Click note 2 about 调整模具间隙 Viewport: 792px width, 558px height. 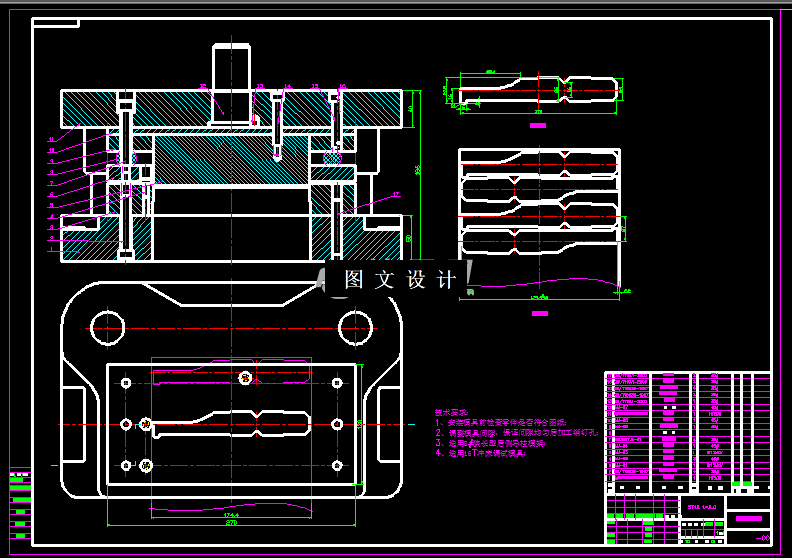[x=517, y=433]
